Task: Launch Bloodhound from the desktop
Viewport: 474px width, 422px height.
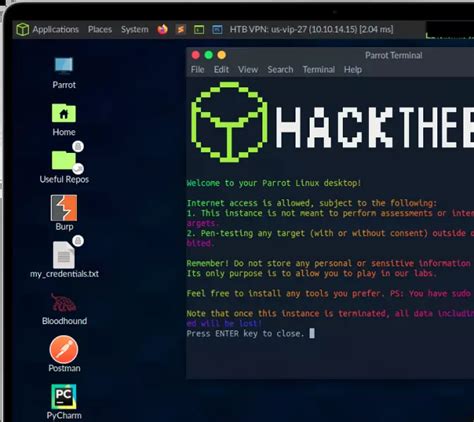Action: click(64, 309)
